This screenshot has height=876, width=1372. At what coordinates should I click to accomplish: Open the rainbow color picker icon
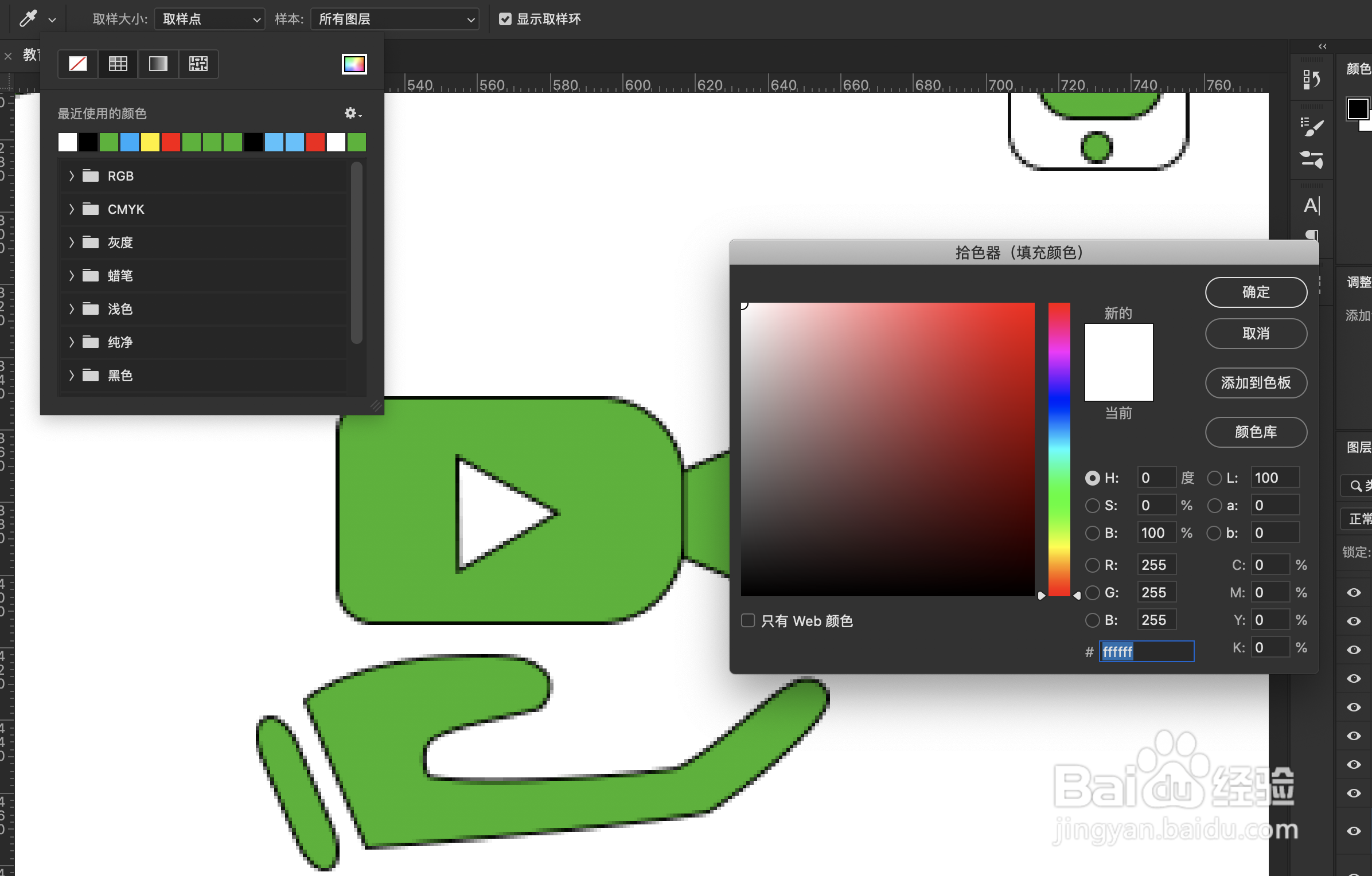point(354,64)
